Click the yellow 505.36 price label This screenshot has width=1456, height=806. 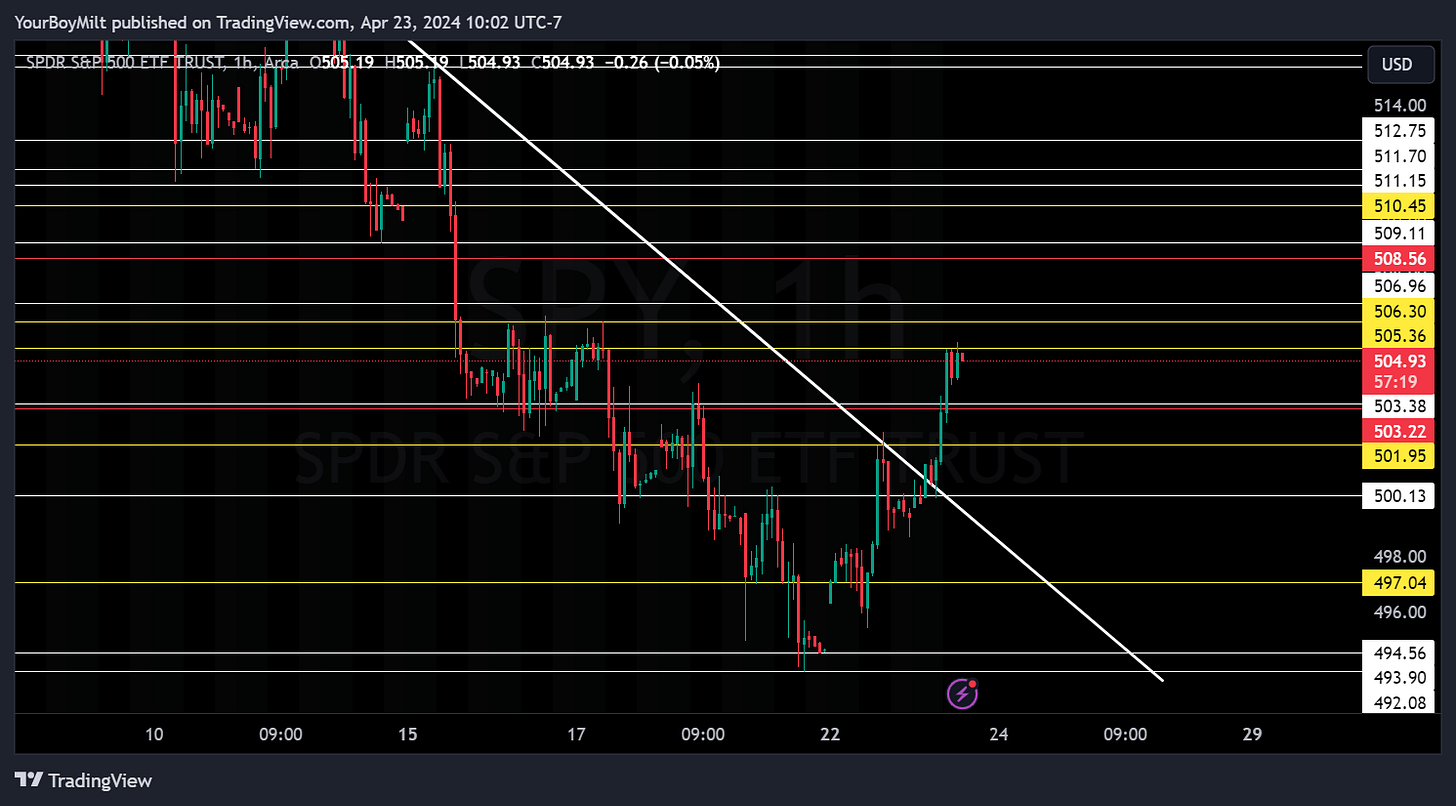1398,335
